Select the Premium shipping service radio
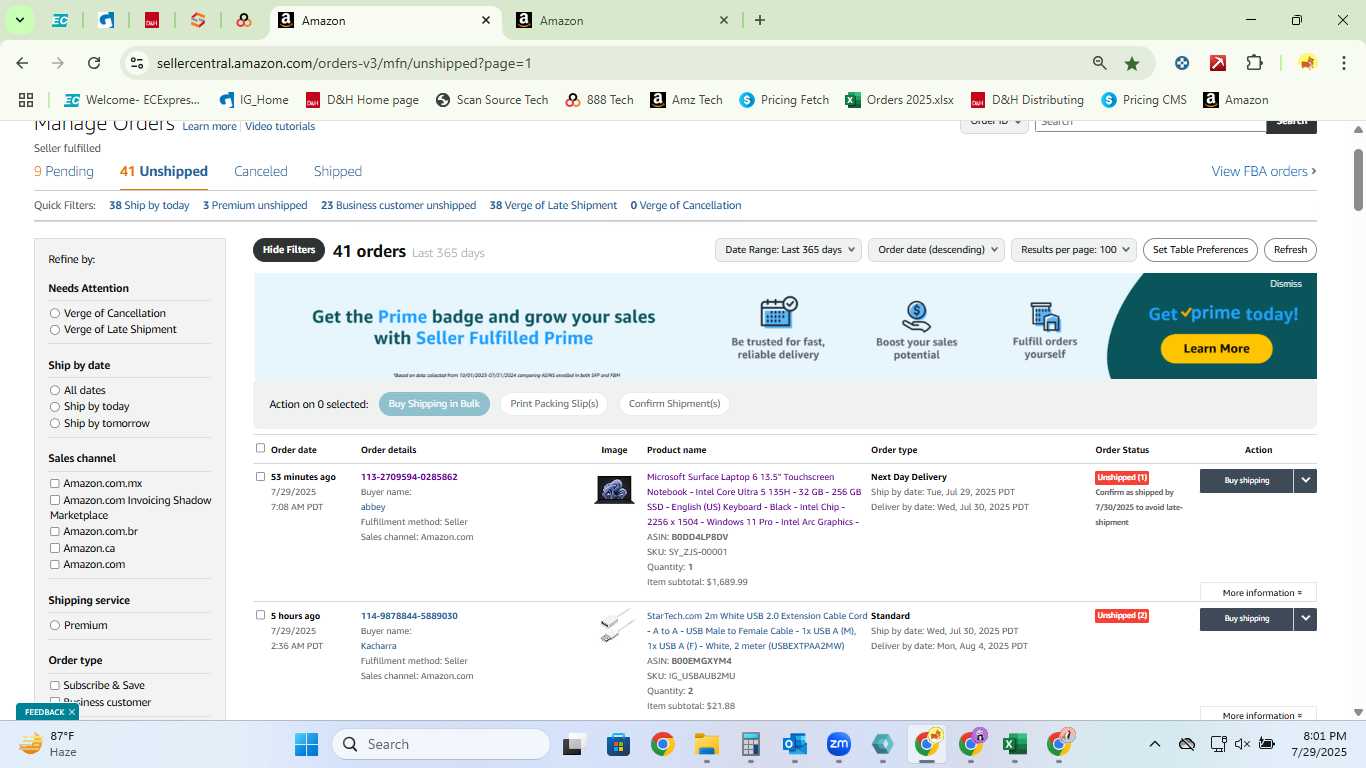This screenshot has height=768, width=1366. point(55,625)
